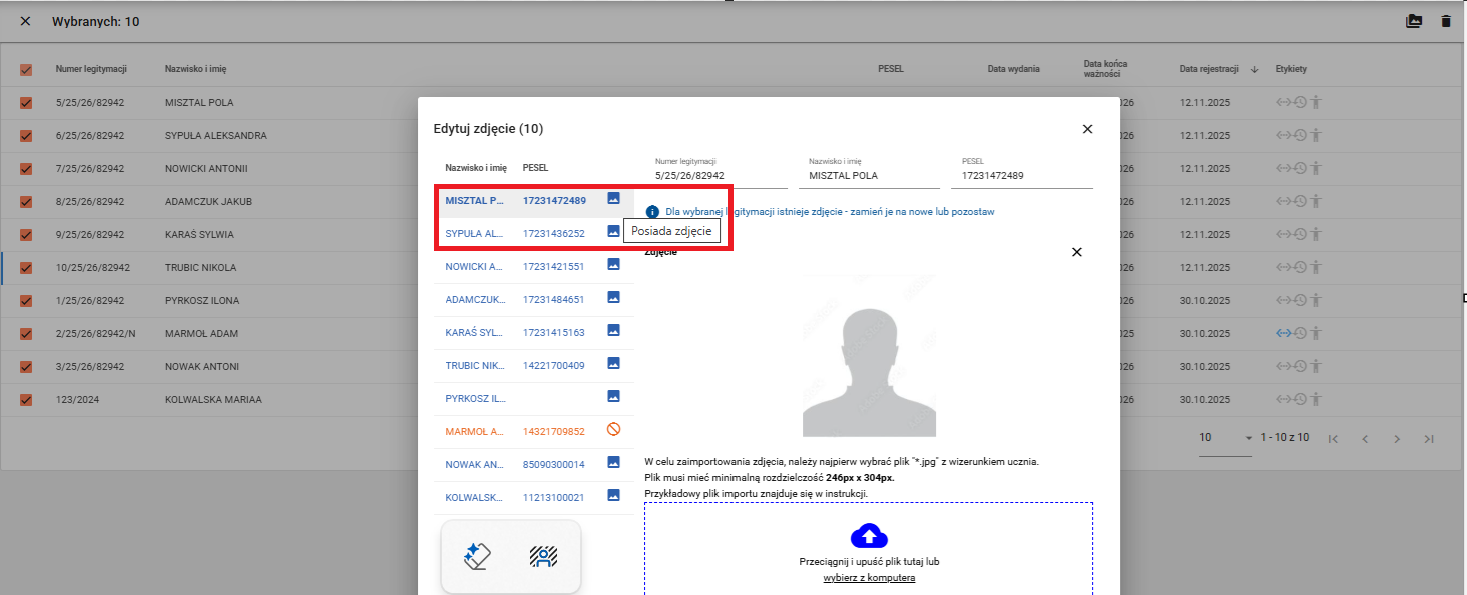This screenshot has width=1467, height=595.
Task: Click the background removal person icon
Action: (x=543, y=556)
